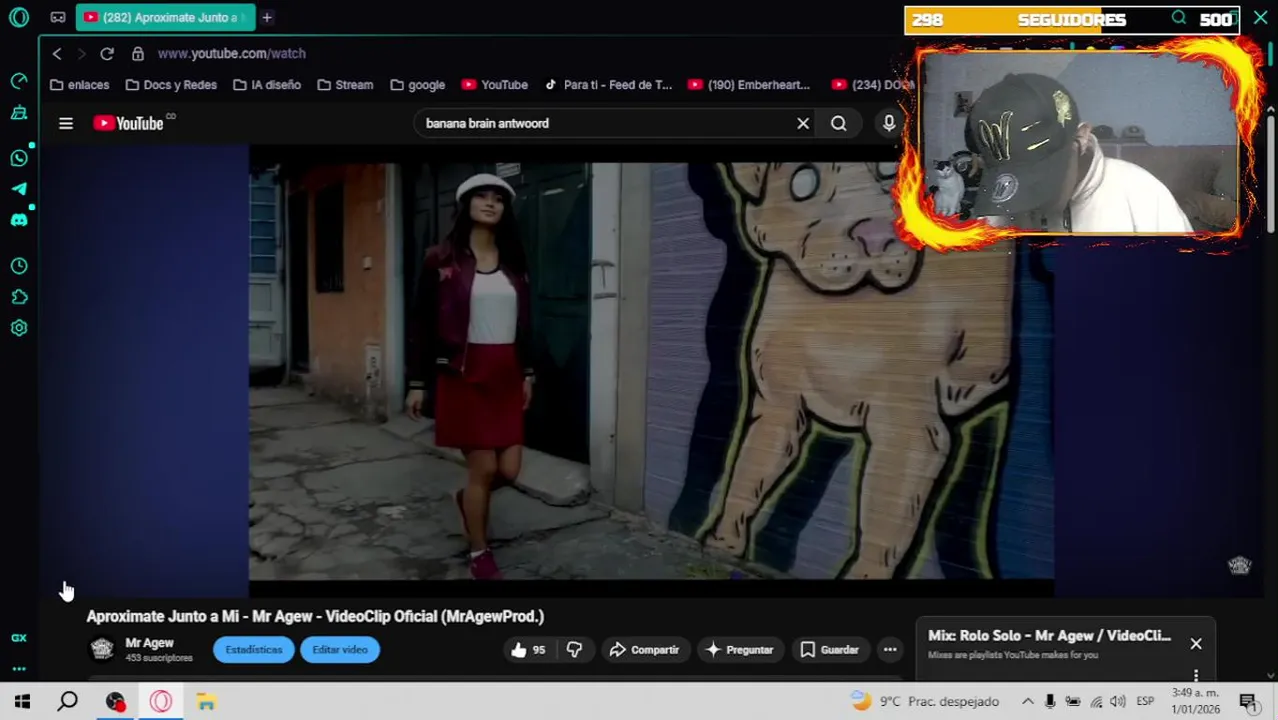Open Extensions cube icon in sidebar
The height and width of the screenshot is (720, 1278).
point(19,297)
